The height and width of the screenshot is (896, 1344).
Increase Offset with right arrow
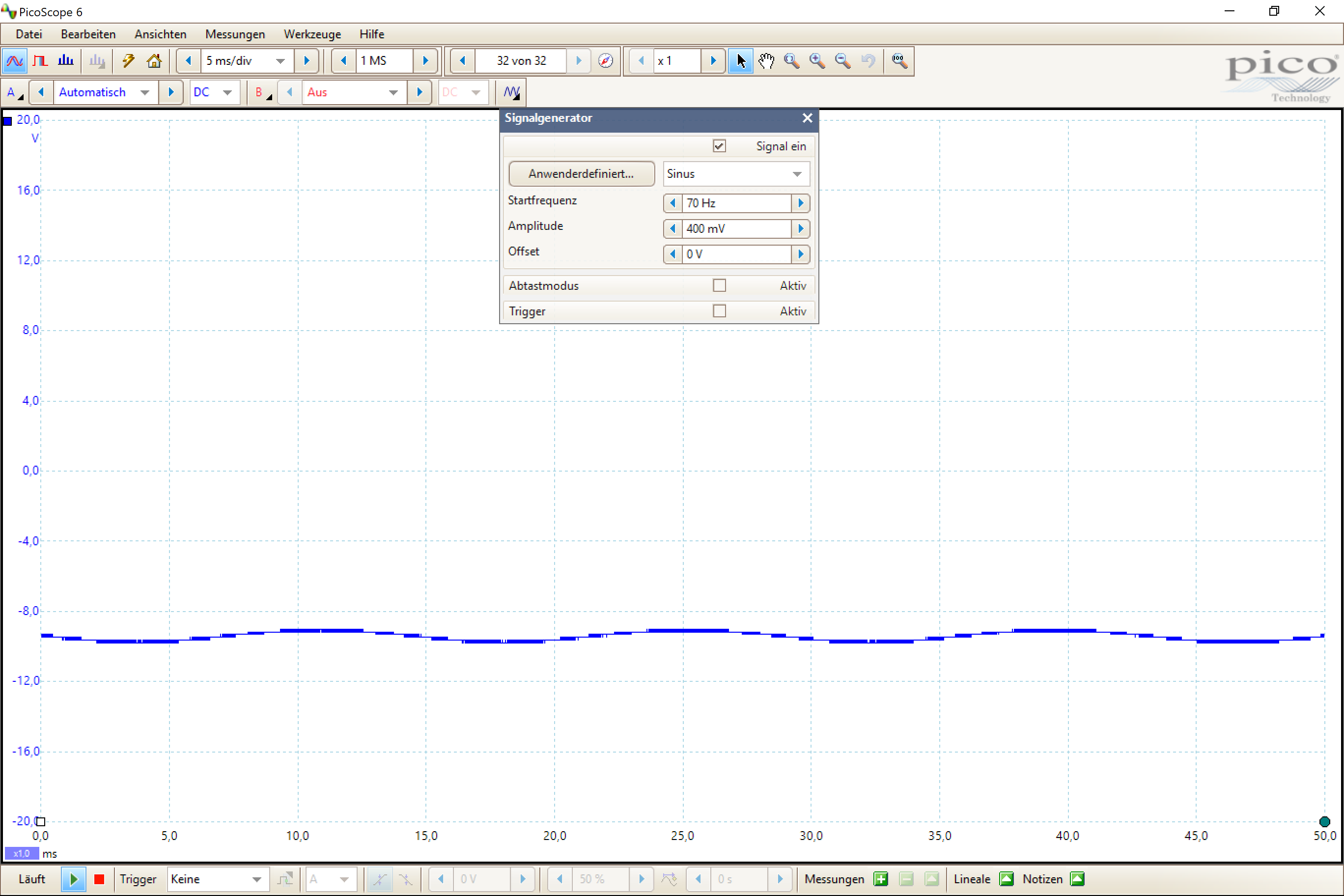point(801,253)
